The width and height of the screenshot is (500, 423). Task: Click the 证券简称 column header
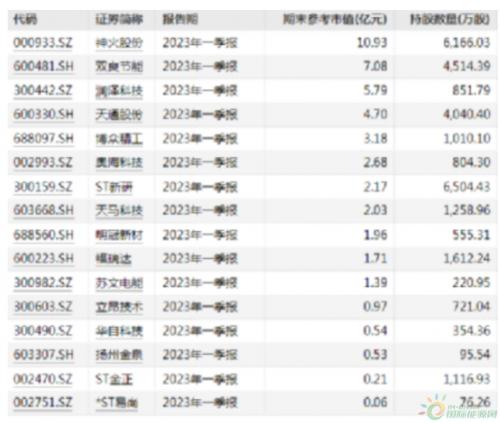[119, 19]
